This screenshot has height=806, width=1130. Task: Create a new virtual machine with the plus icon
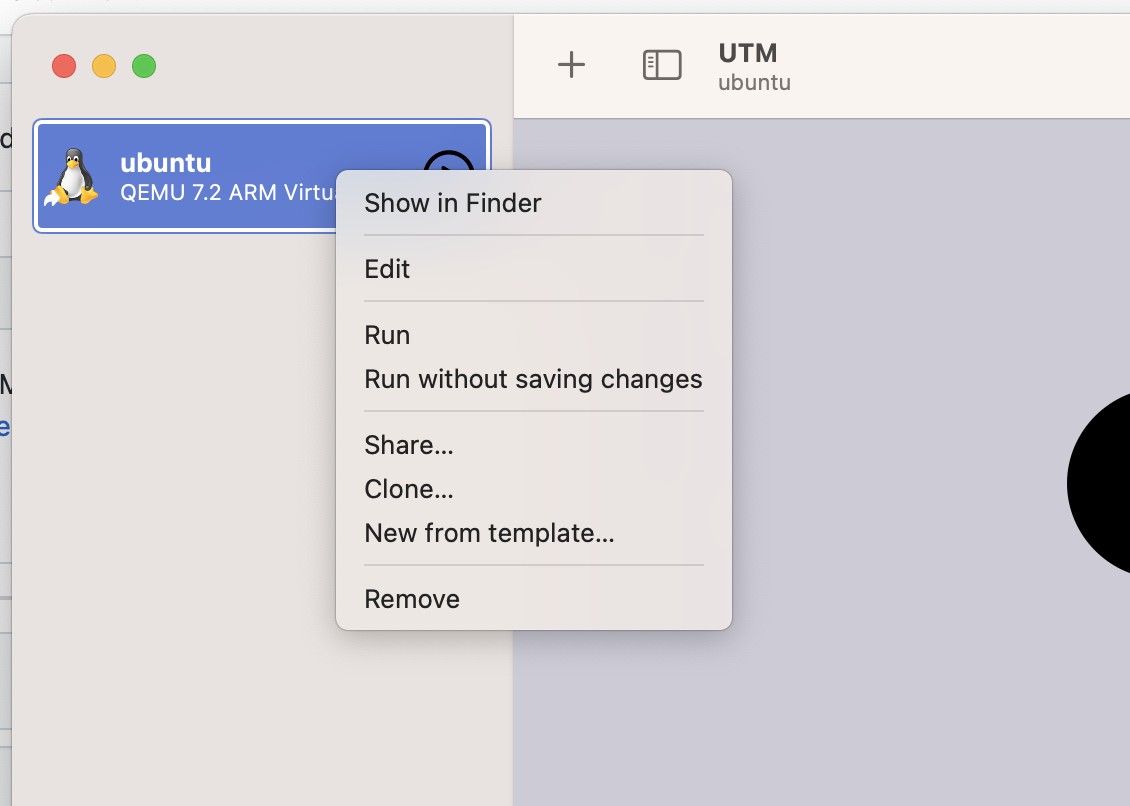571,64
